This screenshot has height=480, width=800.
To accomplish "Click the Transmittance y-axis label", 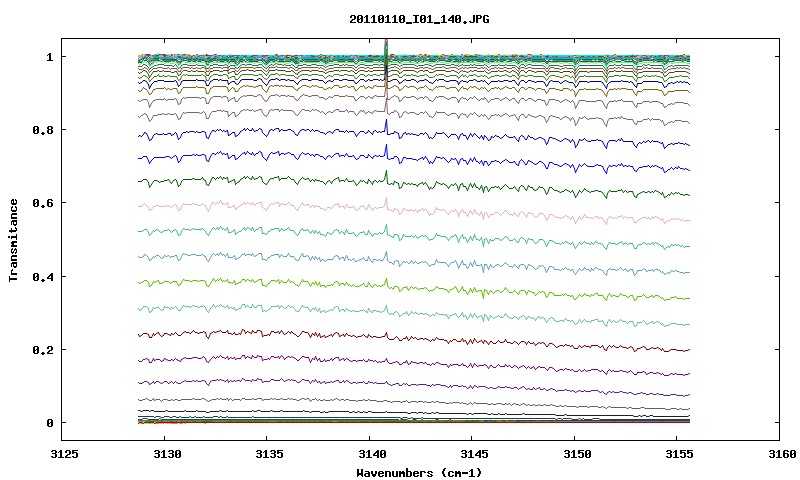I will coord(13,240).
